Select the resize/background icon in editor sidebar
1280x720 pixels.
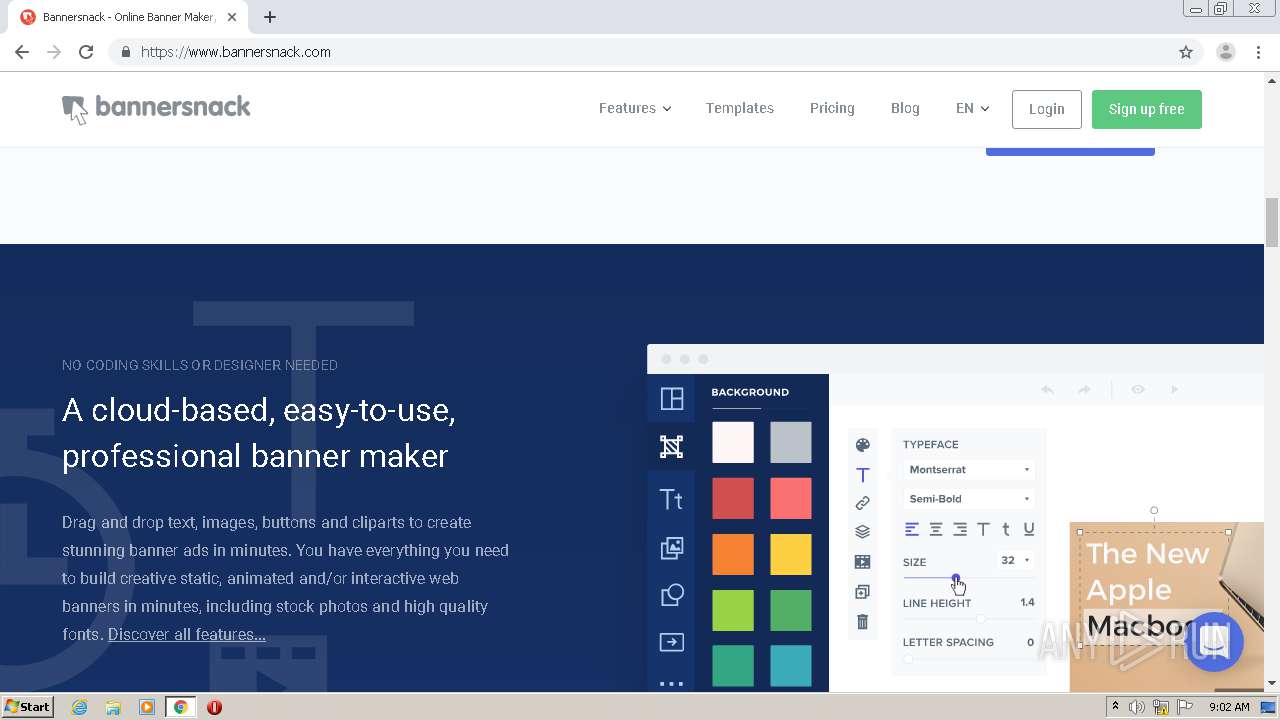pyautogui.click(x=672, y=447)
